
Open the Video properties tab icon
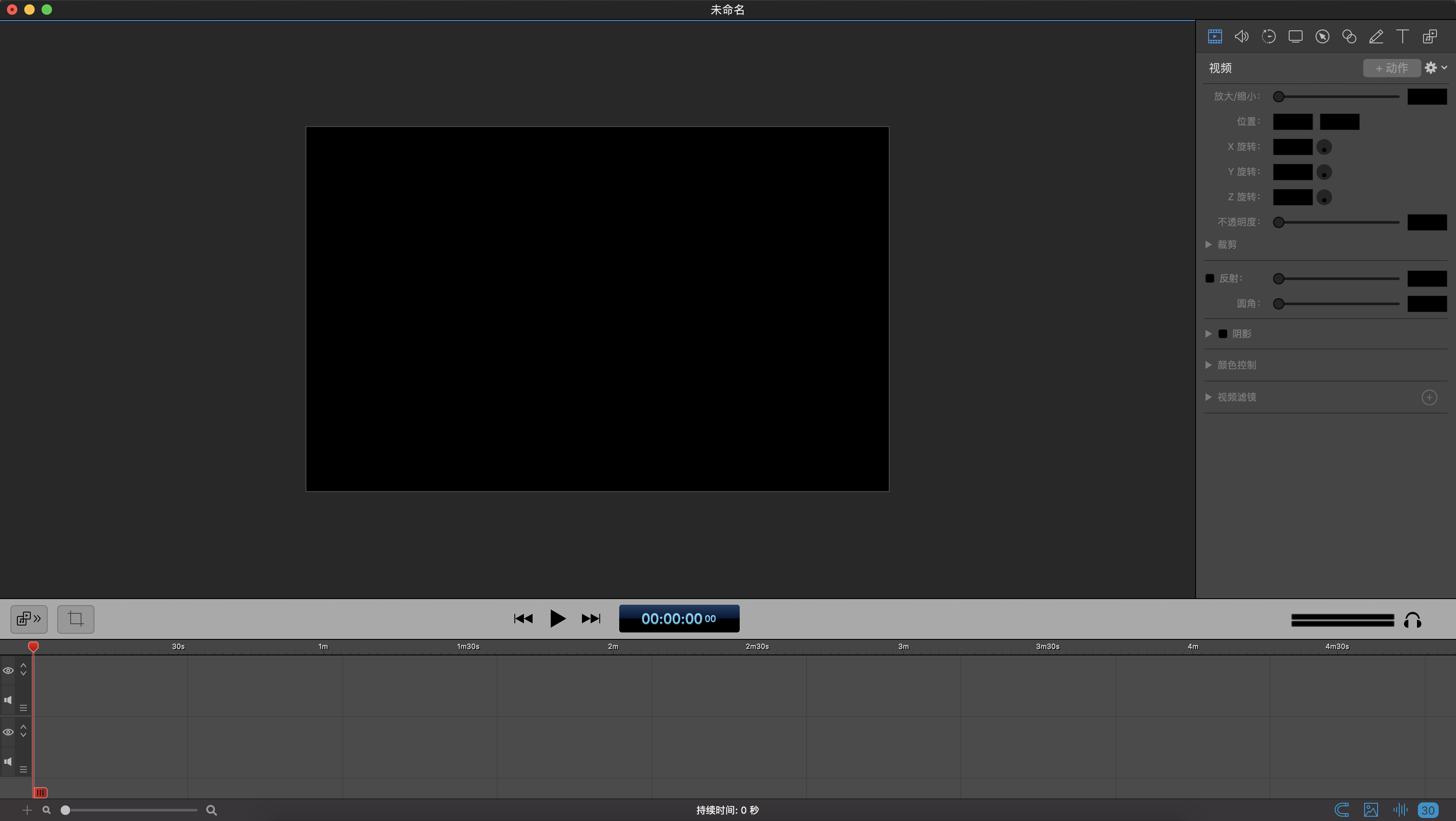1215,37
